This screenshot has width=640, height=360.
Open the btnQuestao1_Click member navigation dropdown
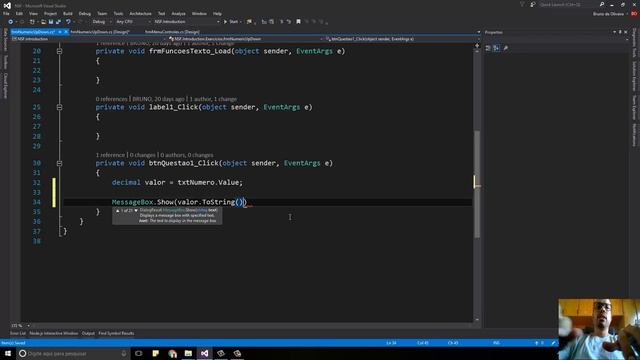pyautogui.click(x=402, y=39)
